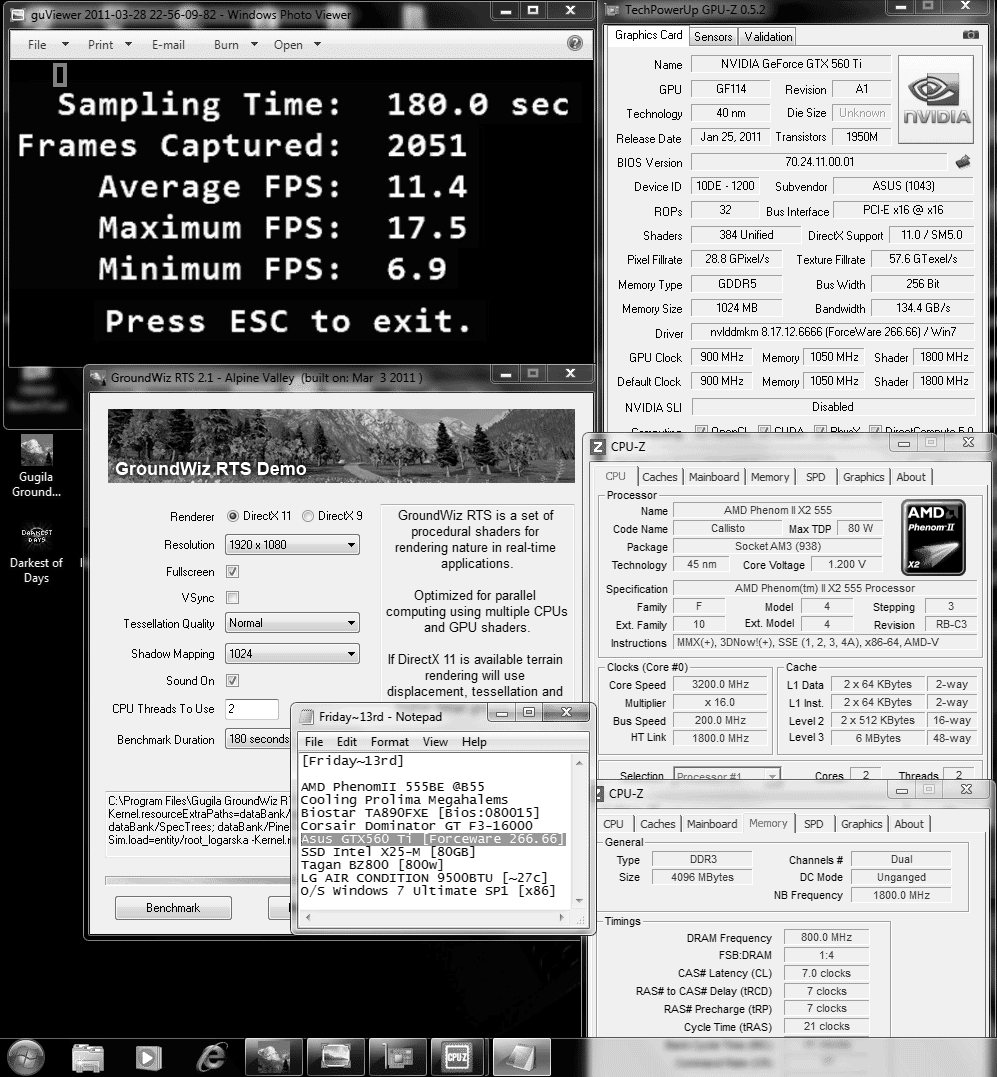The image size is (997, 1077).
Task: Switch to CPU-Z taskbar button
Action: tap(459, 1058)
